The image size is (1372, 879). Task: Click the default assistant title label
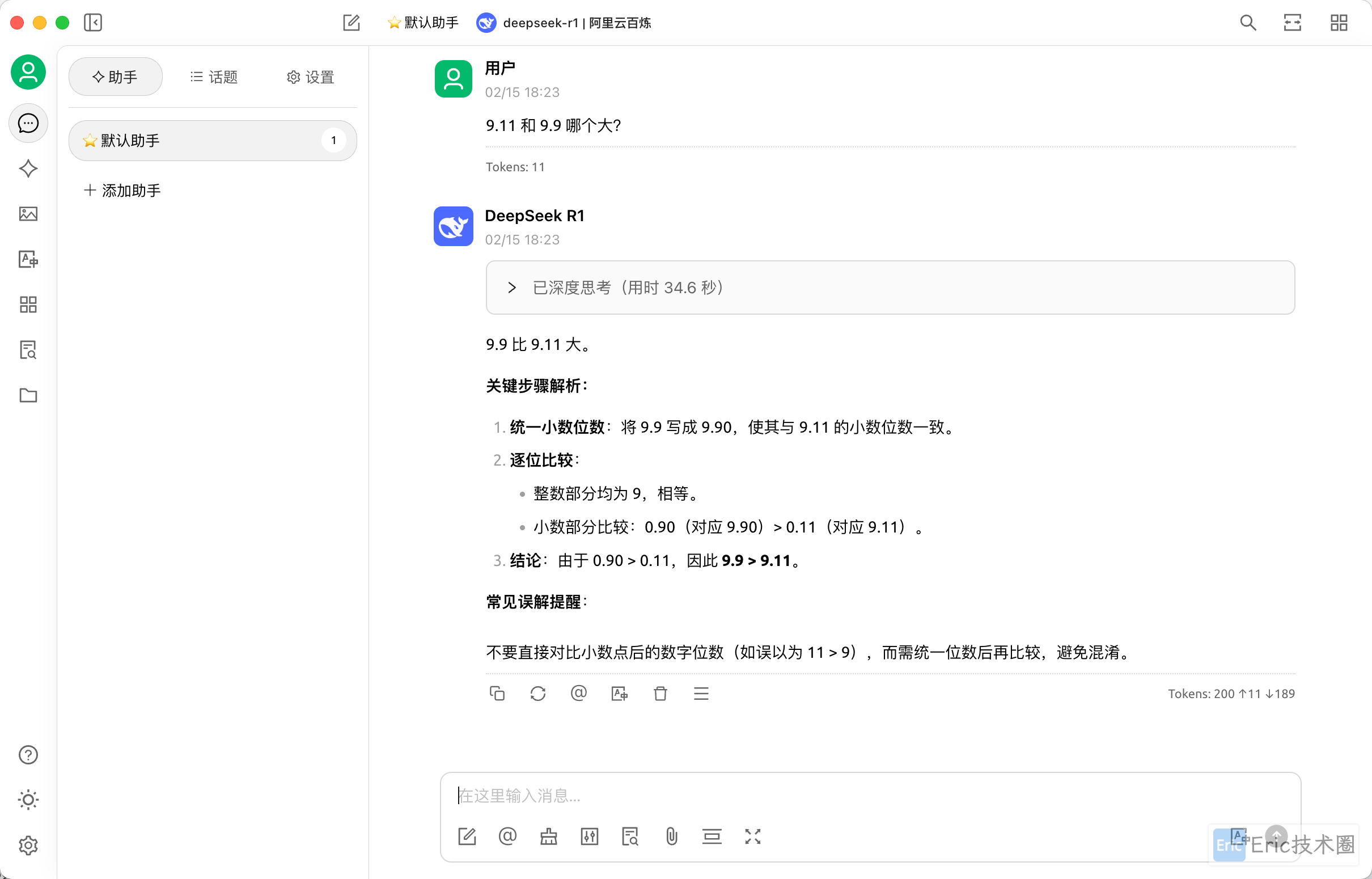pos(423,23)
